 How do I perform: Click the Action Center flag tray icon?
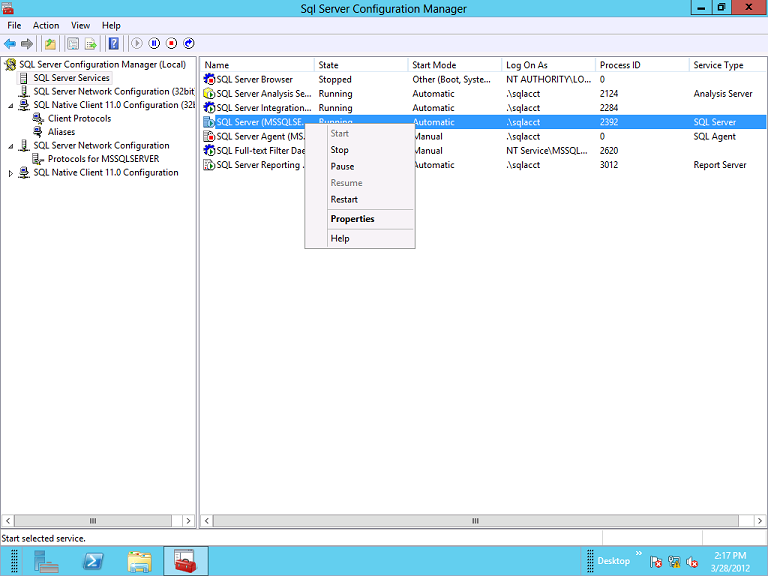click(656, 562)
